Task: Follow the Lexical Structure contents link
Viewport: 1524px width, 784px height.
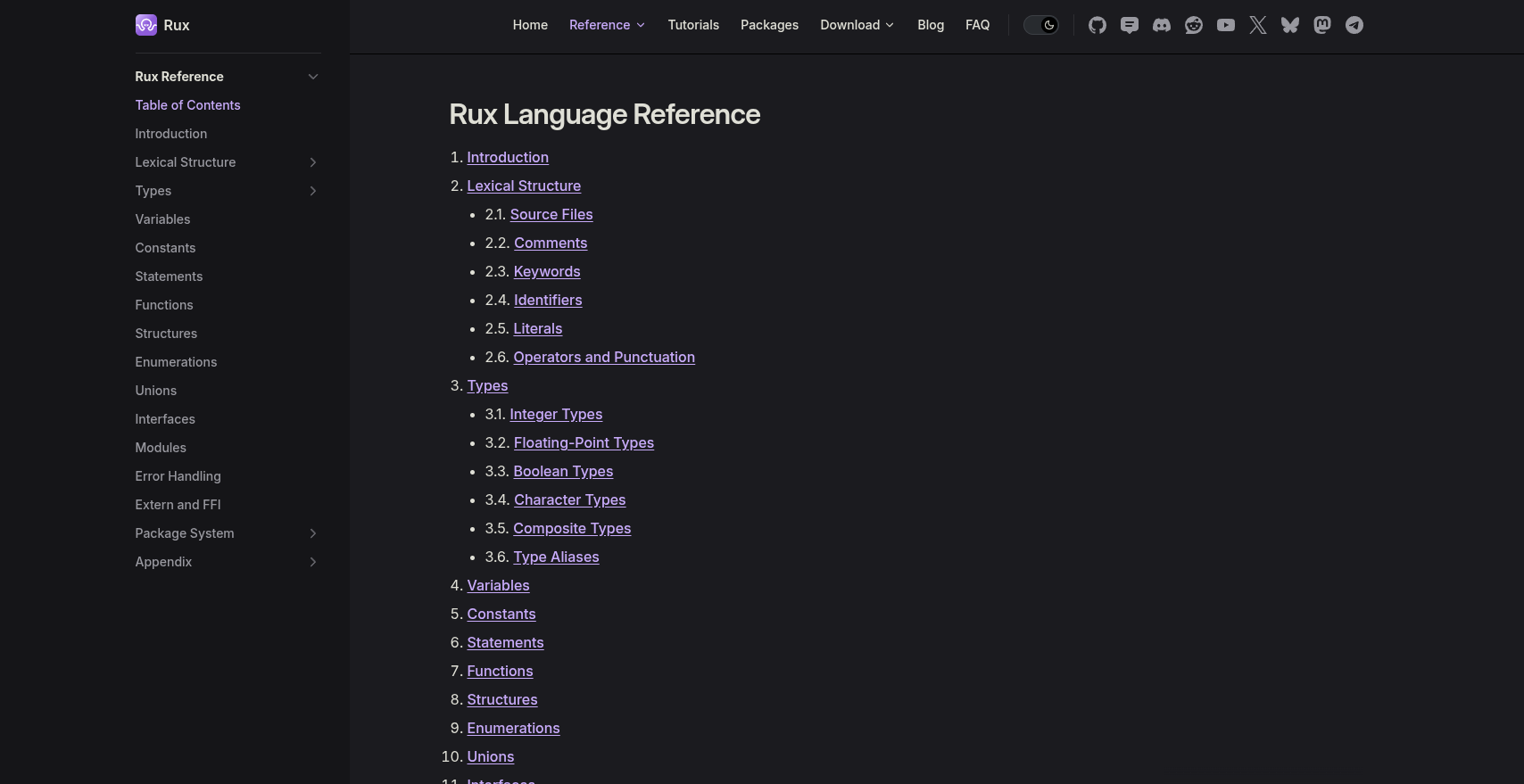Action: coord(524,186)
